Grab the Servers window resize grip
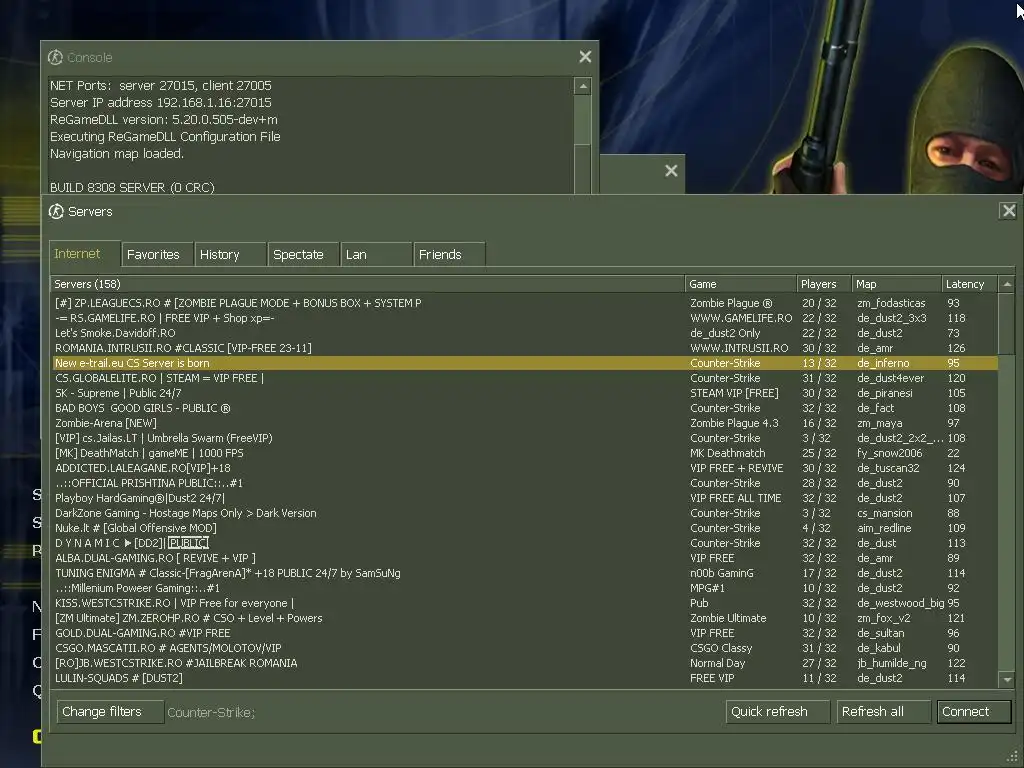The width and height of the screenshot is (1024, 768). (1012, 758)
